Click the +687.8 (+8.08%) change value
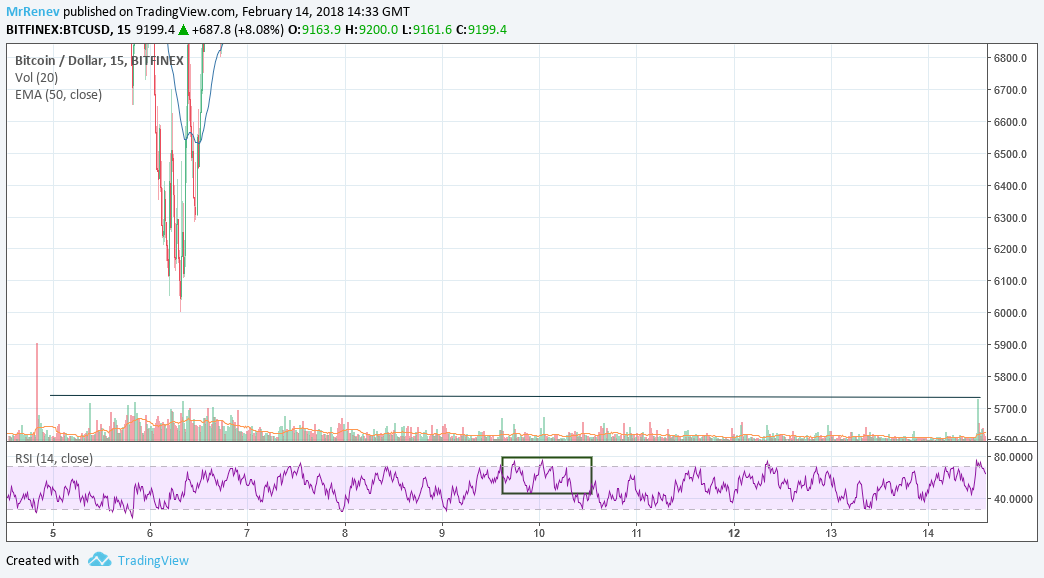The image size is (1044, 578). [x=238, y=29]
